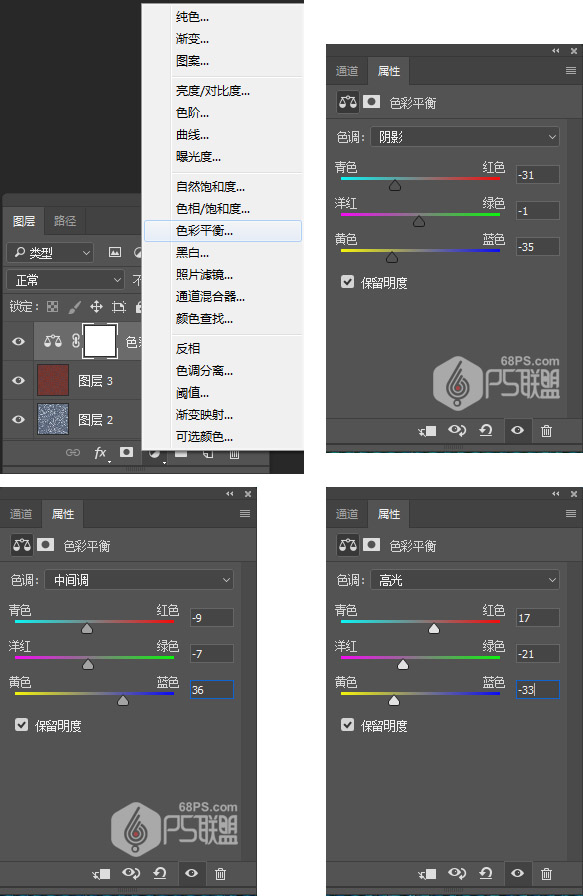Collapse the 阴影 properties panel with double arrows
The height and width of the screenshot is (896, 583).
(x=556, y=51)
